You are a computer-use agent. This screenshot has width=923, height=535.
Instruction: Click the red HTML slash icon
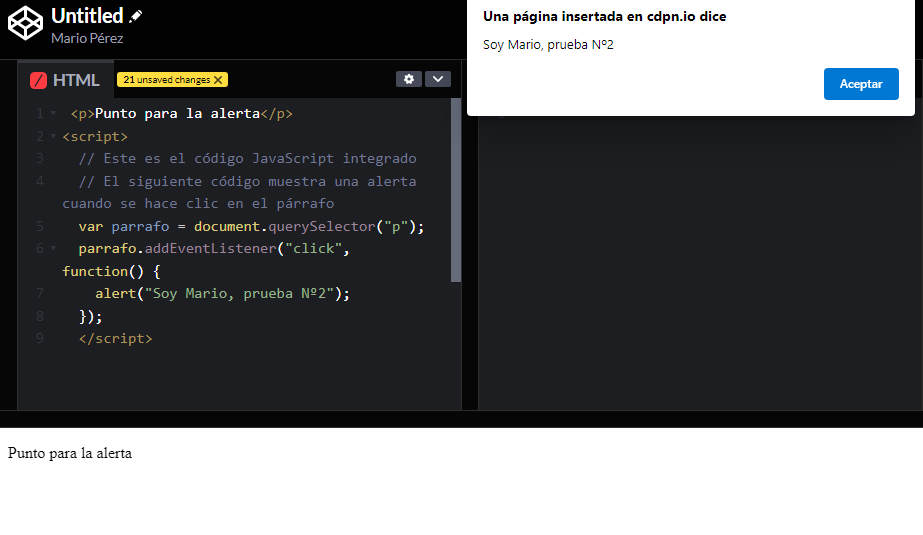pos(38,80)
